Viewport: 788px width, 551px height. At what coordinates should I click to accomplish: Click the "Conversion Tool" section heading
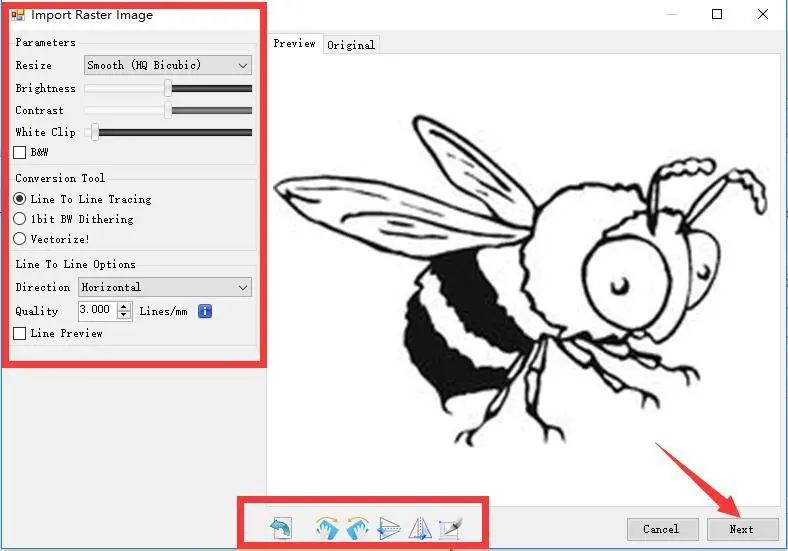[x=60, y=178]
